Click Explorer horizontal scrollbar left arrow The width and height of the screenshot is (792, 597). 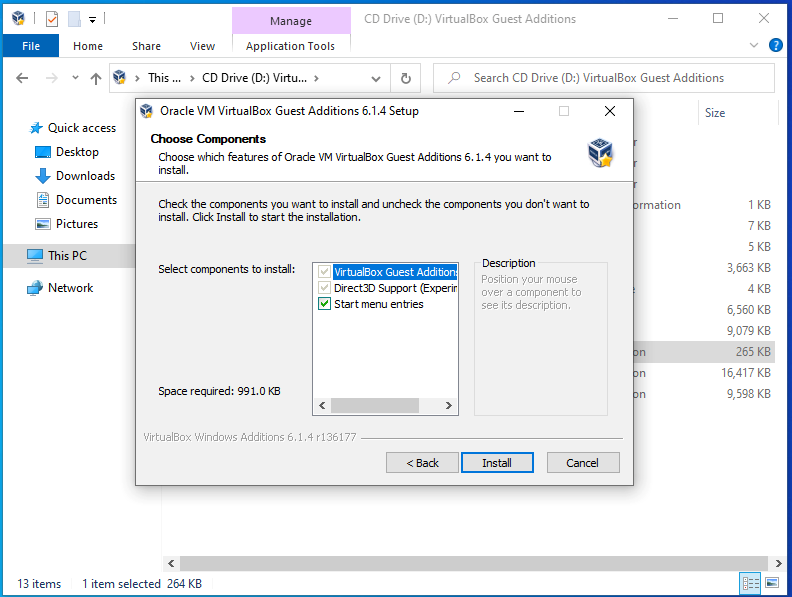coord(171,563)
